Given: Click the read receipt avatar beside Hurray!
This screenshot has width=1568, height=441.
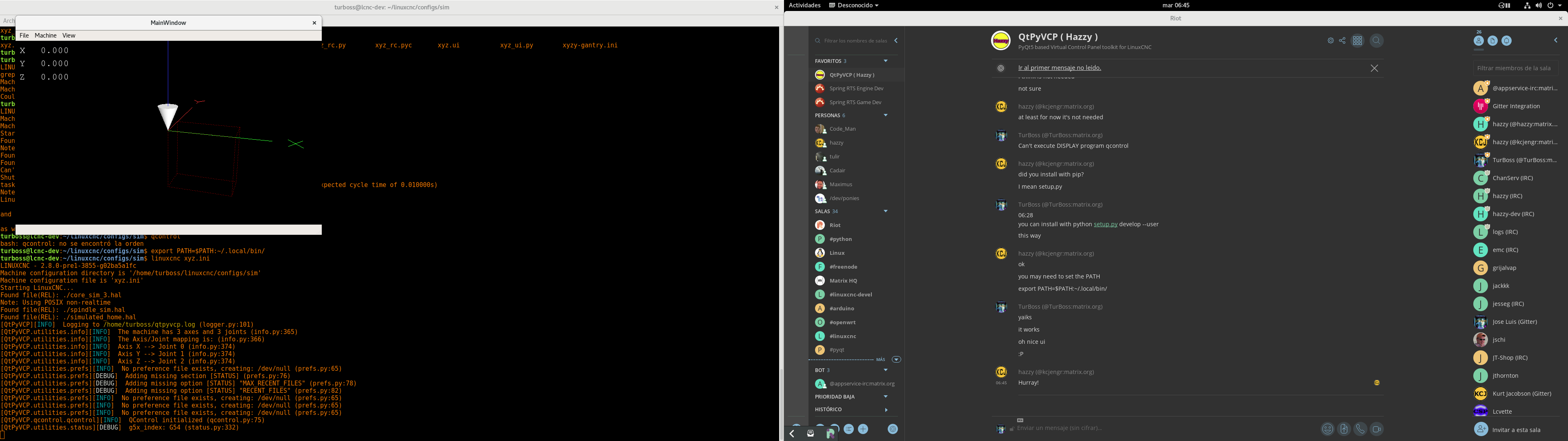Looking at the screenshot, I should [x=1377, y=383].
